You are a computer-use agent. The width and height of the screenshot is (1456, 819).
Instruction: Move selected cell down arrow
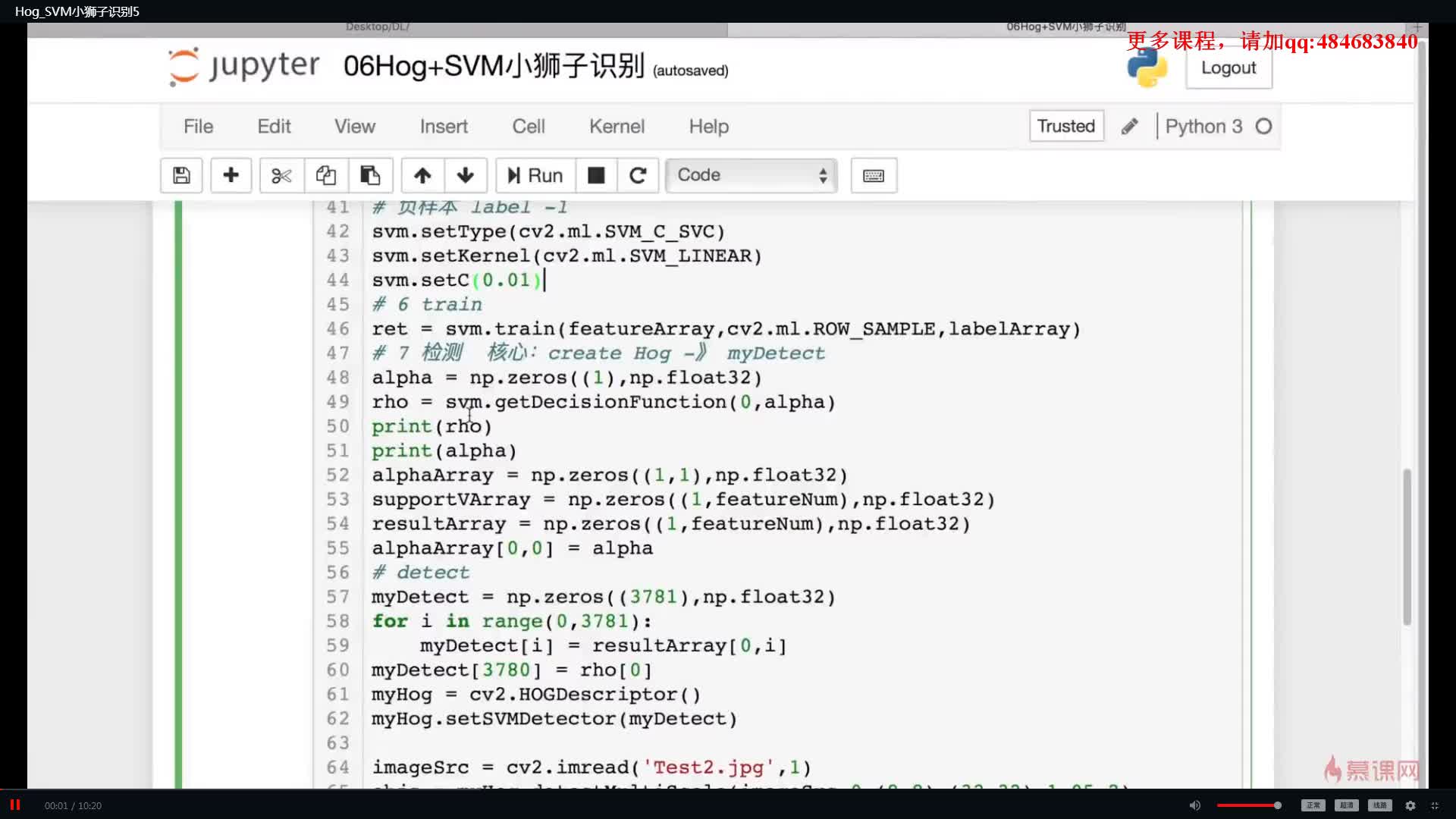pyautogui.click(x=466, y=176)
